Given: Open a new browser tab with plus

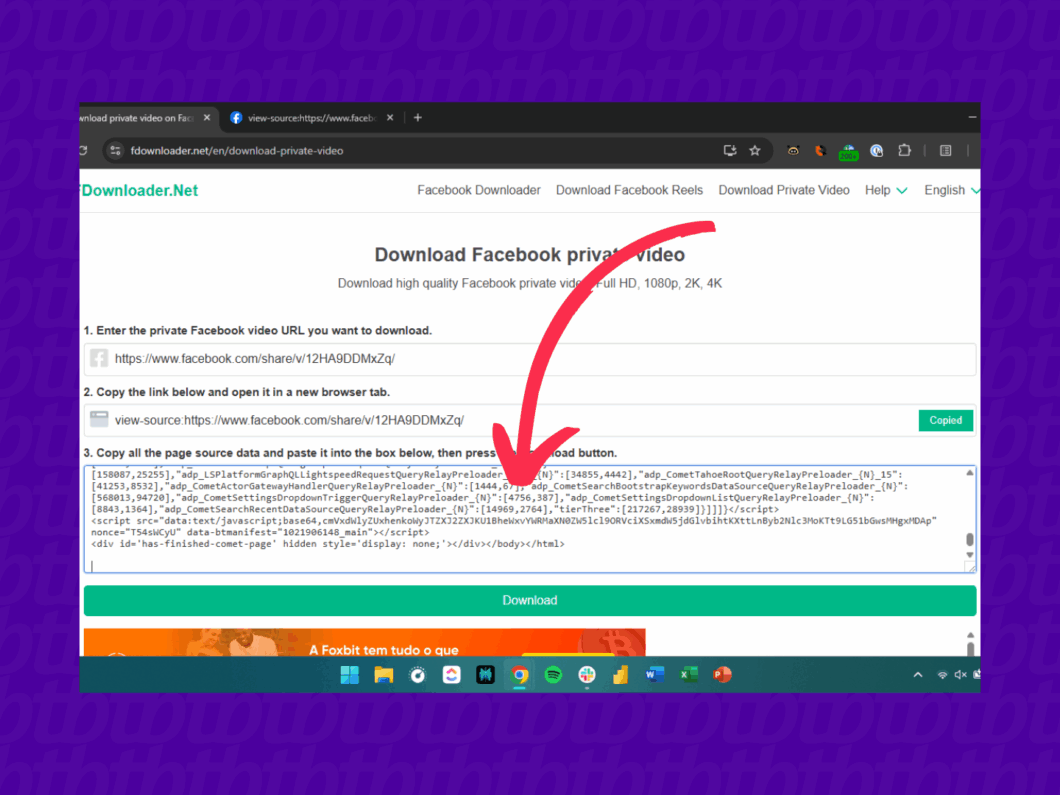Looking at the screenshot, I should pyautogui.click(x=418, y=118).
